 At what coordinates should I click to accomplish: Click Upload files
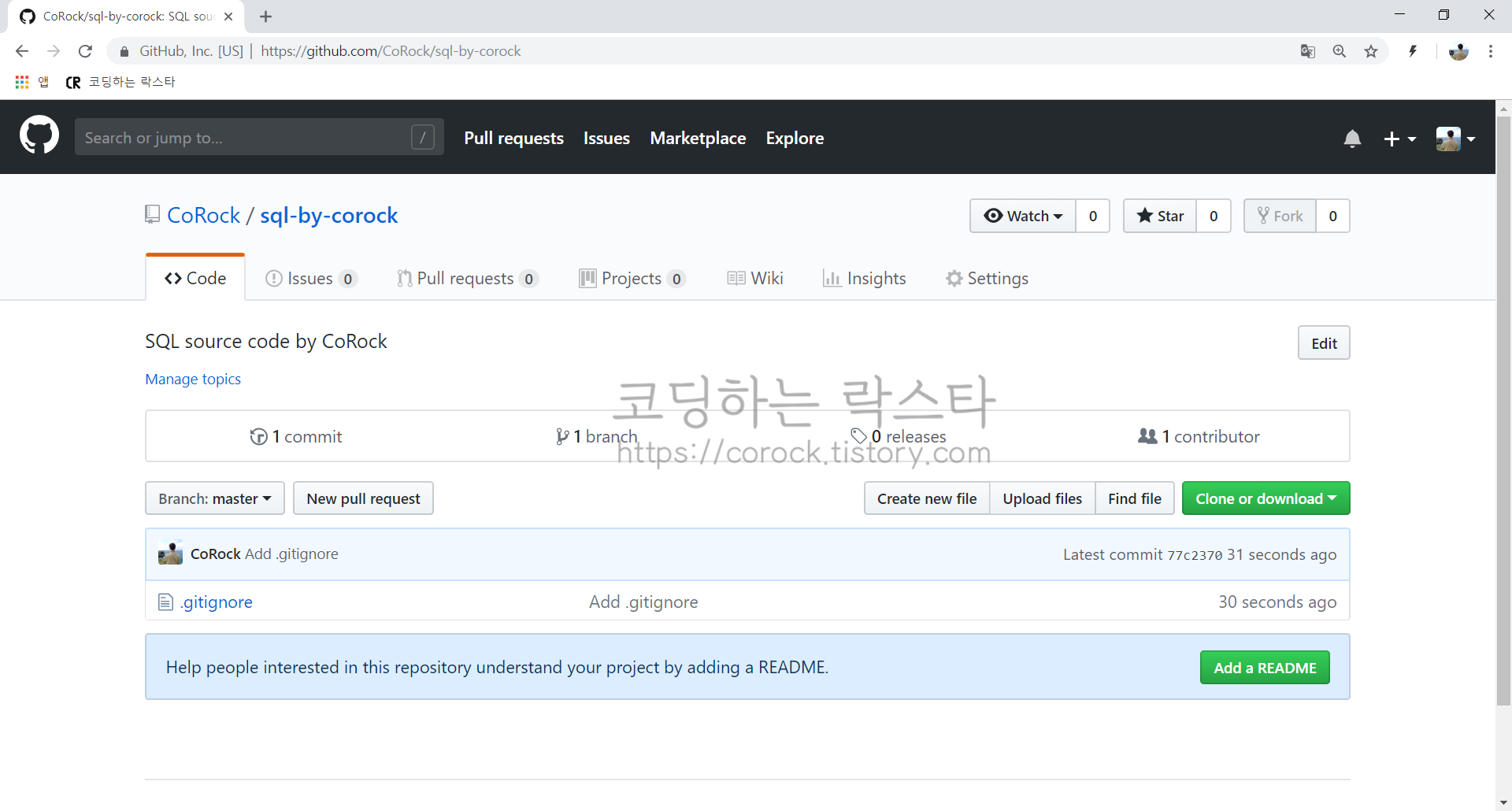[1042, 498]
